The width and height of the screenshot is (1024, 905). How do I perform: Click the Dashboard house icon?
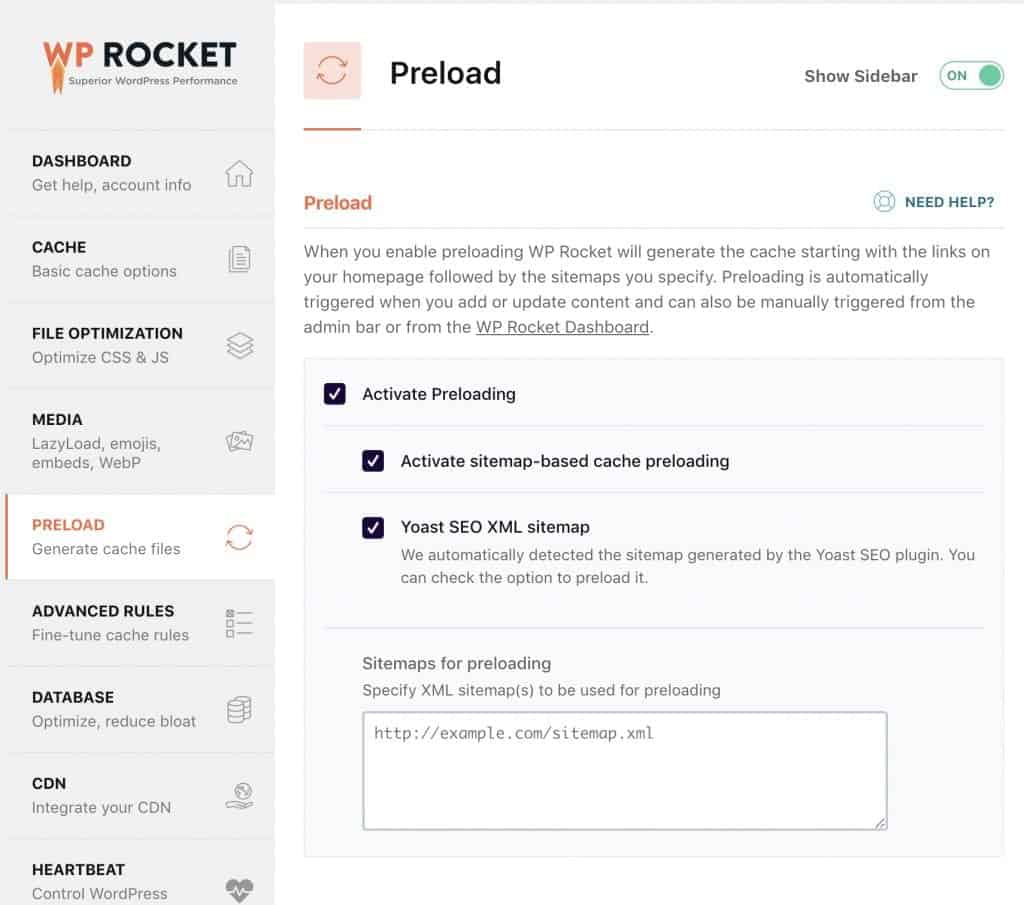[x=239, y=173]
